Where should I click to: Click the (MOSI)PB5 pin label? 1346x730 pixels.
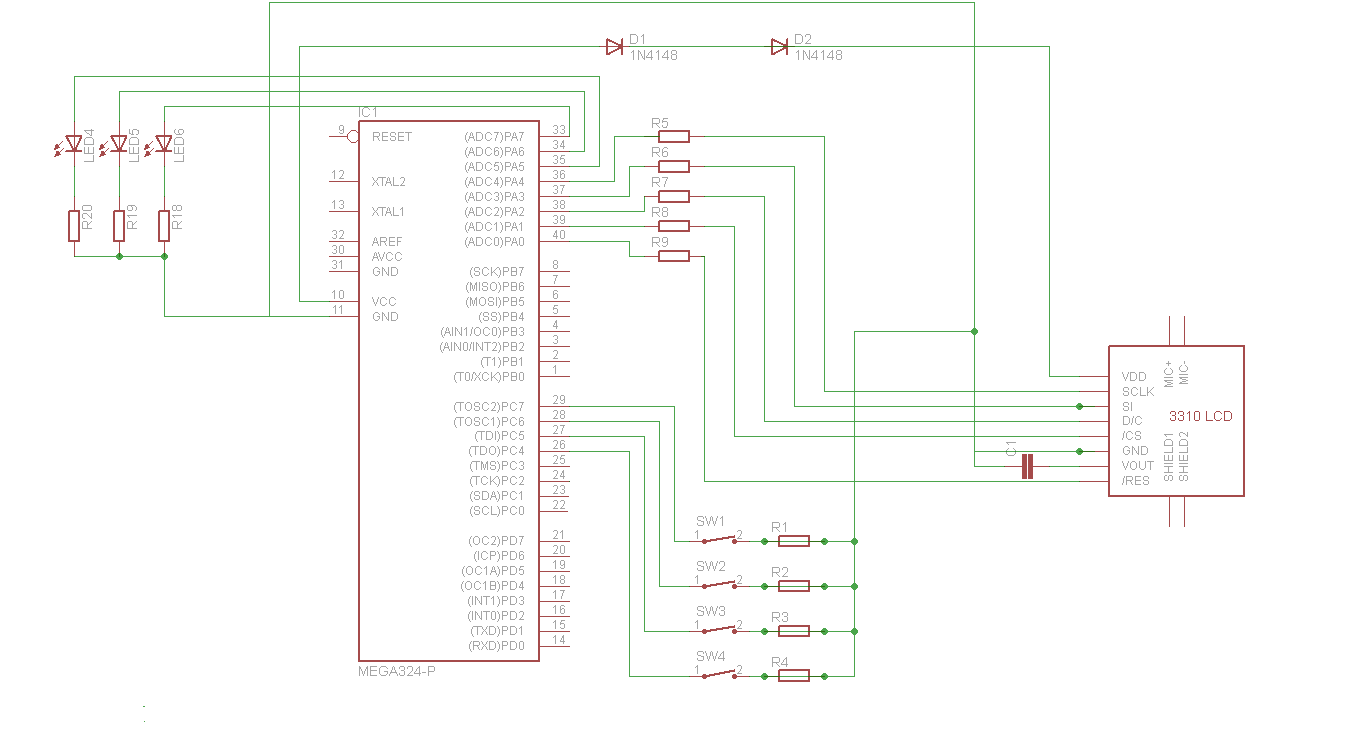coord(495,301)
